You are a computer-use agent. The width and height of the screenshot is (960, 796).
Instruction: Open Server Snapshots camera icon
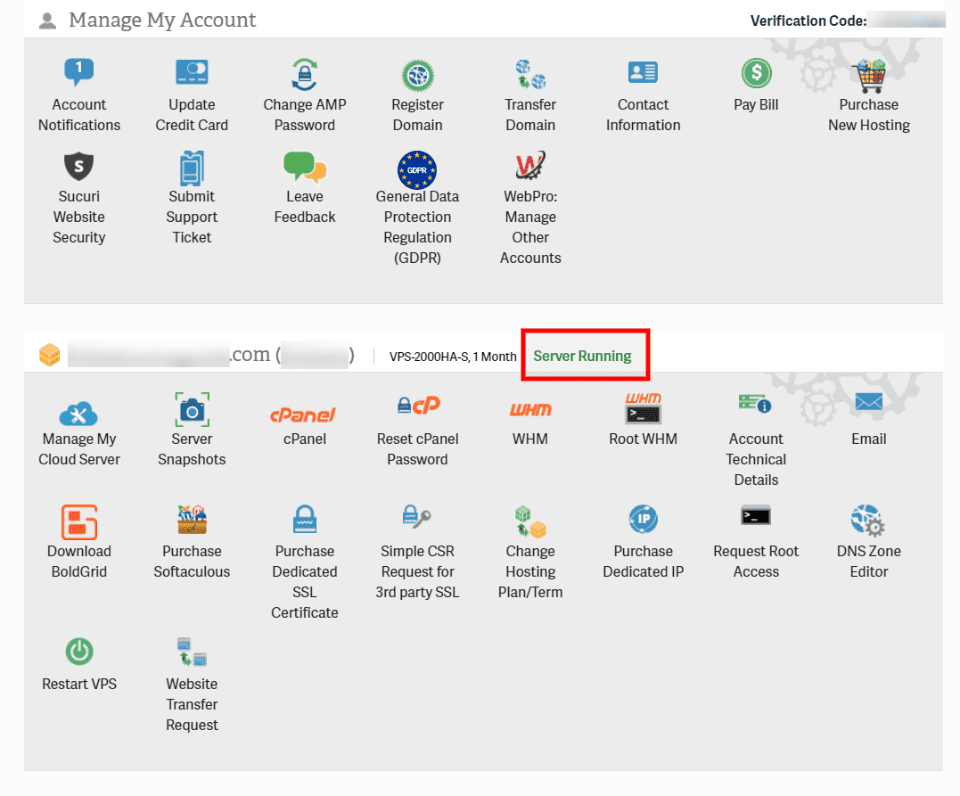pyautogui.click(x=192, y=408)
